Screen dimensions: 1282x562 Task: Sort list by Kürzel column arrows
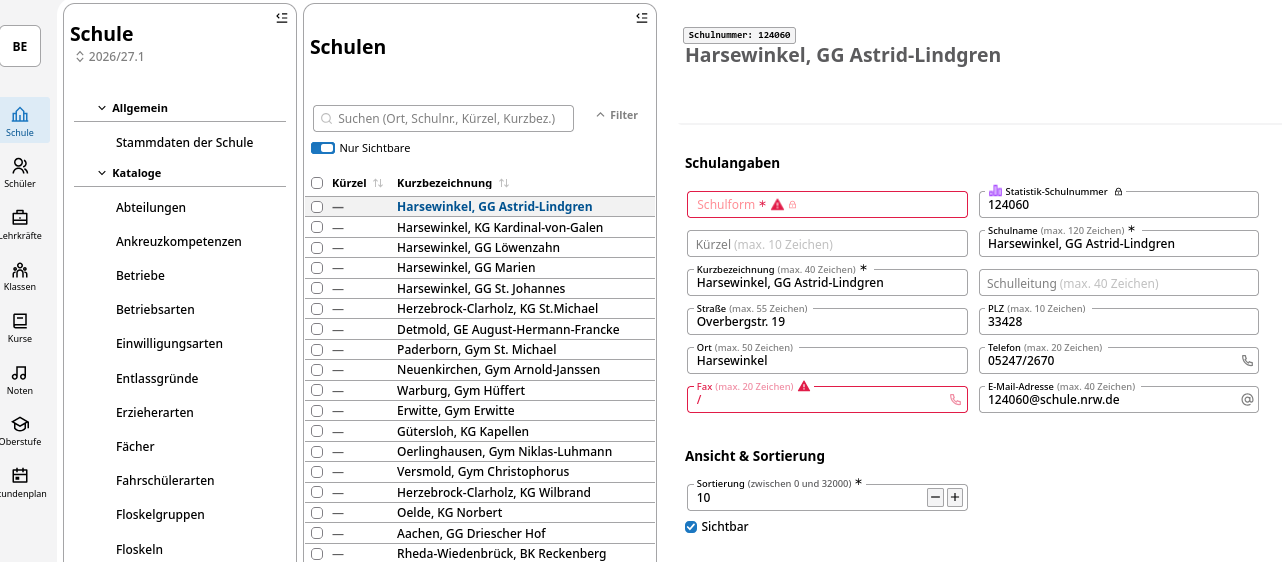click(x=378, y=183)
